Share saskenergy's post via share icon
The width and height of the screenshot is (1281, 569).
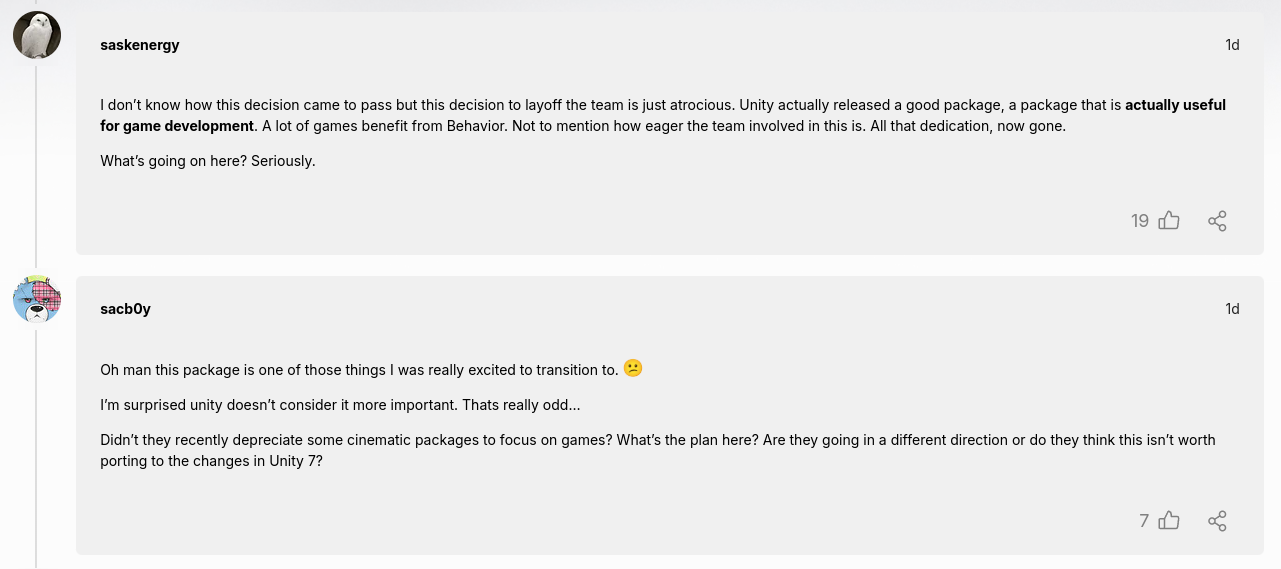[1217, 221]
